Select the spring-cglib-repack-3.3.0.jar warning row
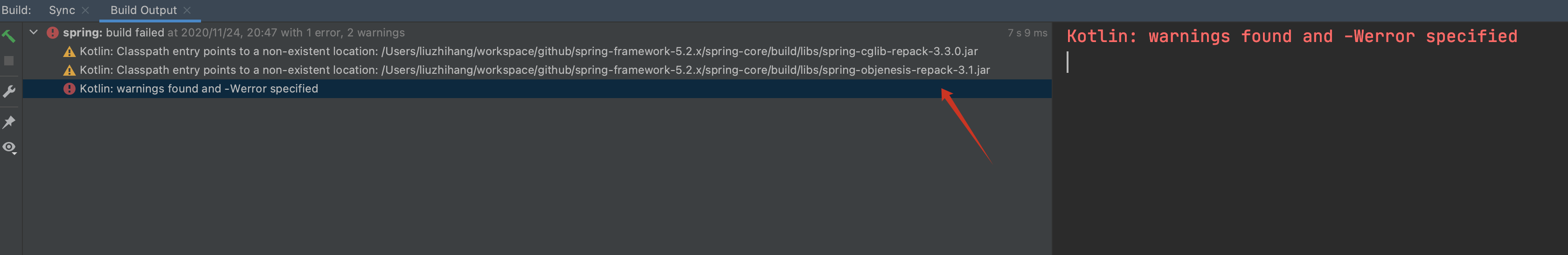Screen dimensions: 1568x255 click(x=537, y=51)
